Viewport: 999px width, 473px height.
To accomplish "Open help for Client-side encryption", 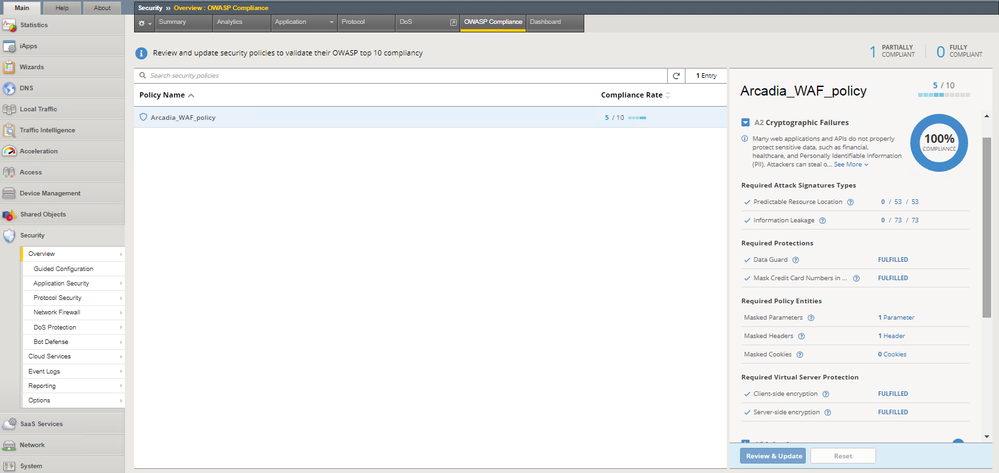I will point(824,394).
